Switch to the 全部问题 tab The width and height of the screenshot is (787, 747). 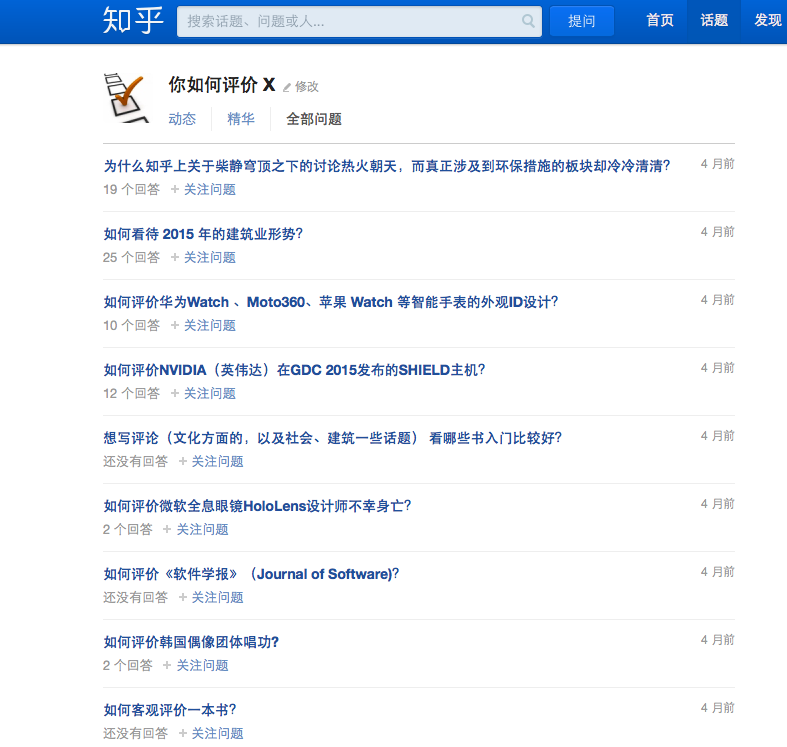point(314,119)
